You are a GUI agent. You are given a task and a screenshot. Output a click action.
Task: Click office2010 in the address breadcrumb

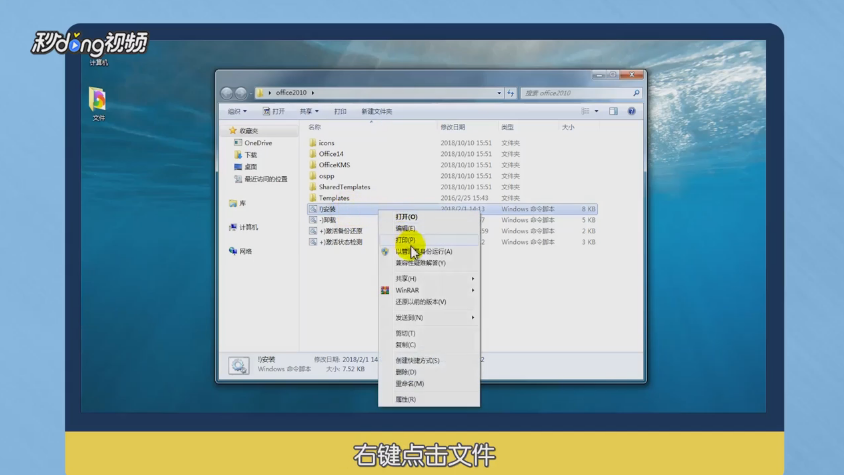tap(291, 93)
